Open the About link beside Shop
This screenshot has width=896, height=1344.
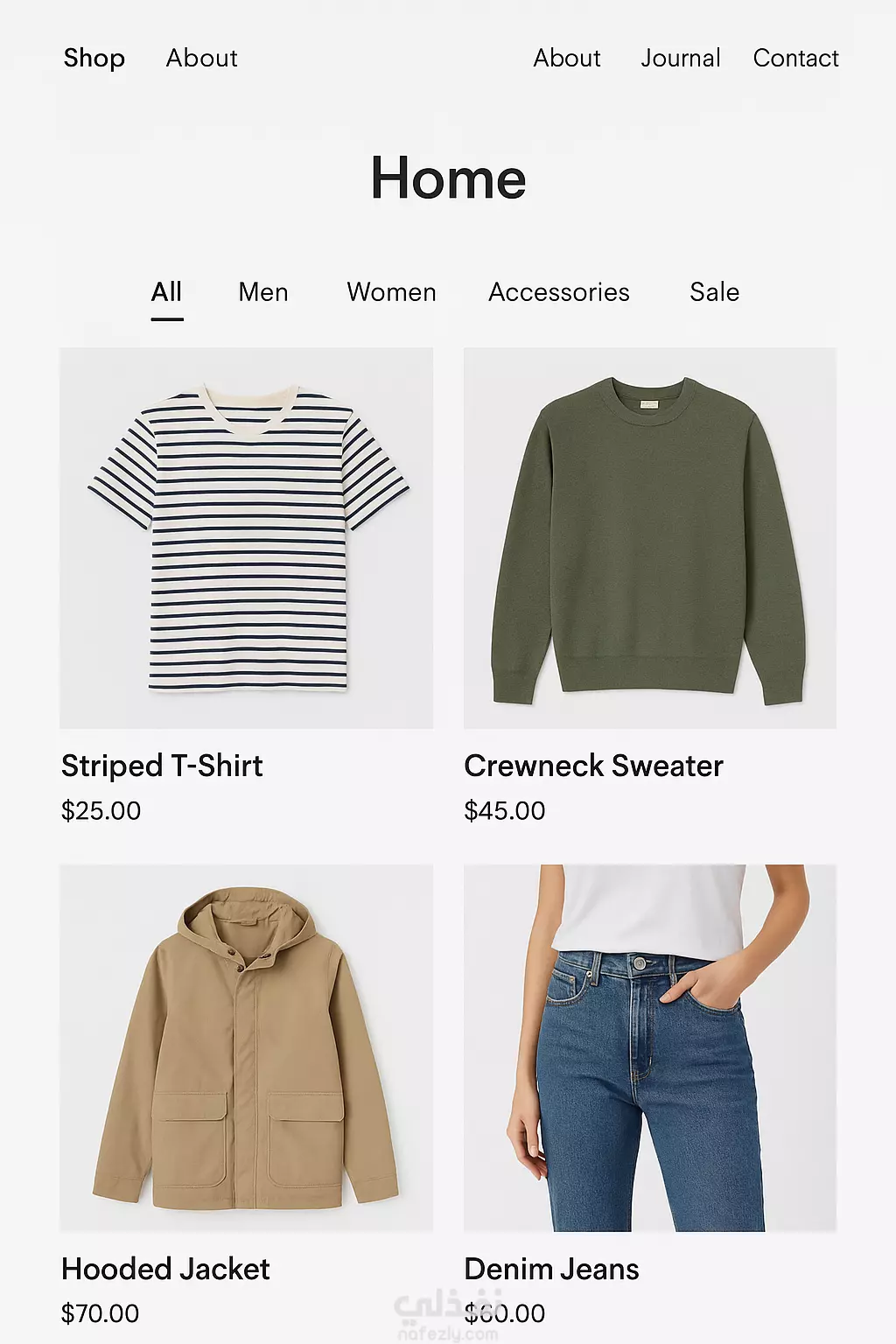click(x=201, y=58)
